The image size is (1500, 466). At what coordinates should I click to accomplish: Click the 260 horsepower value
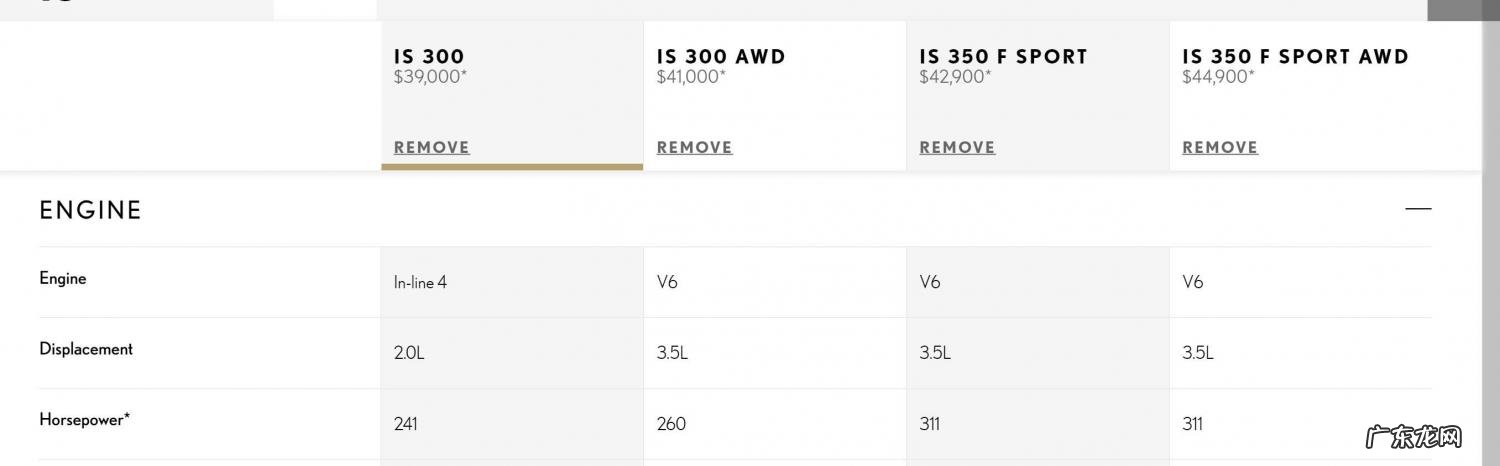(x=671, y=424)
